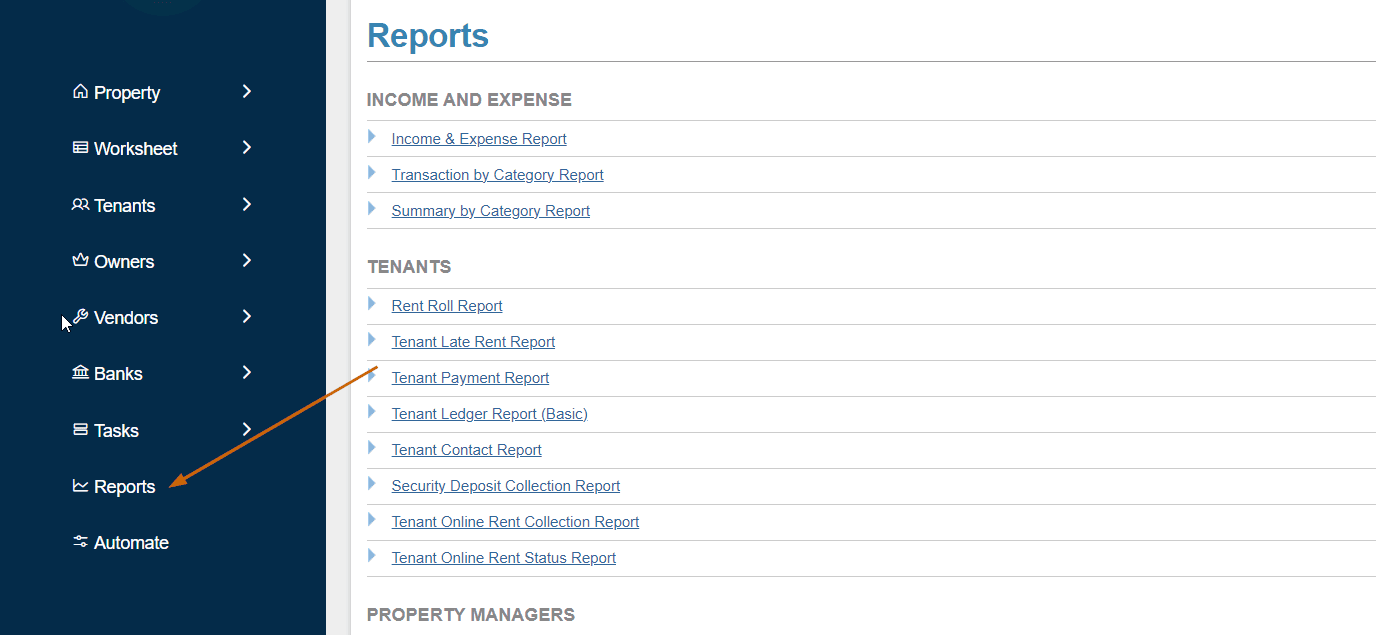Expand triangle next to Rent Roll Report
This screenshot has height=635, width=1376.
[x=372, y=304]
